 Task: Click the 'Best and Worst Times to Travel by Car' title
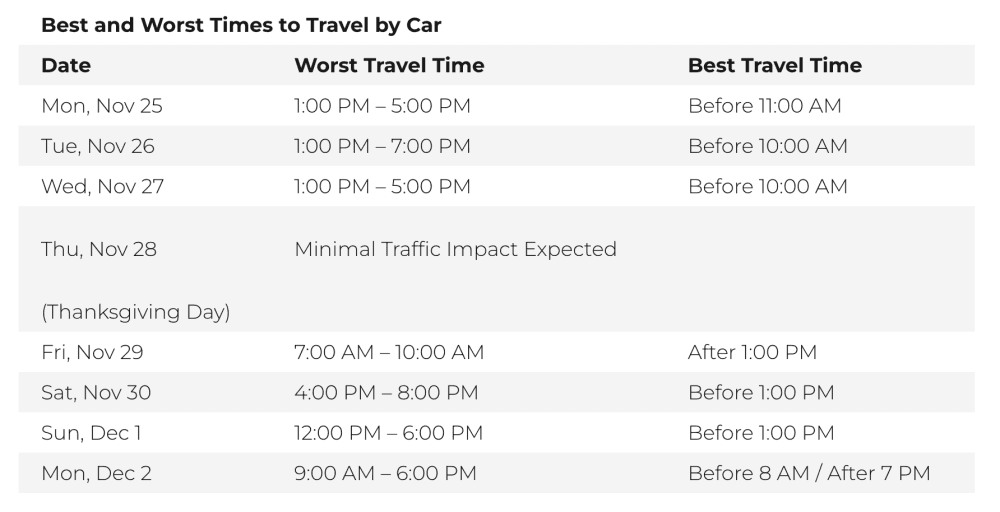(x=241, y=26)
